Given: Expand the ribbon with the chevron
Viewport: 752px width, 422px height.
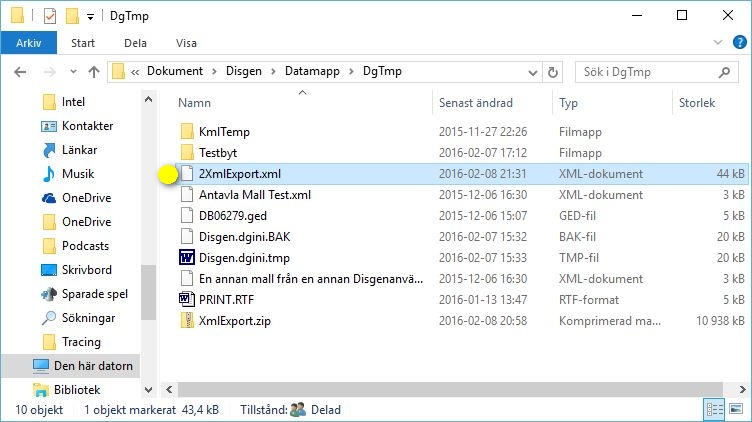Looking at the screenshot, I should [x=718, y=43].
